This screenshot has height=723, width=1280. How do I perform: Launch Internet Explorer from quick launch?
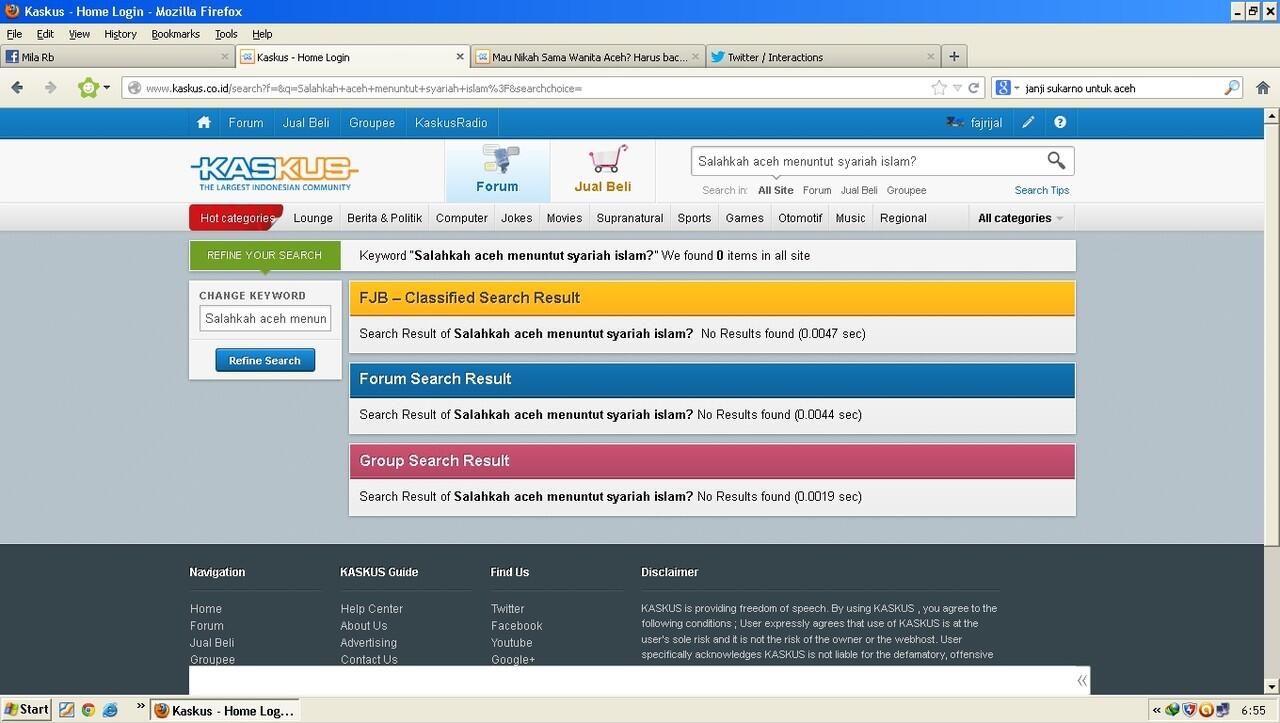pyautogui.click(x=110, y=710)
